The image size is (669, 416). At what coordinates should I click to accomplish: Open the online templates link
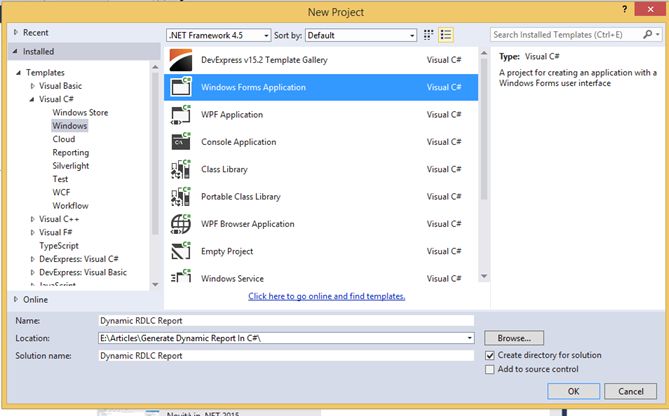click(326, 296)
